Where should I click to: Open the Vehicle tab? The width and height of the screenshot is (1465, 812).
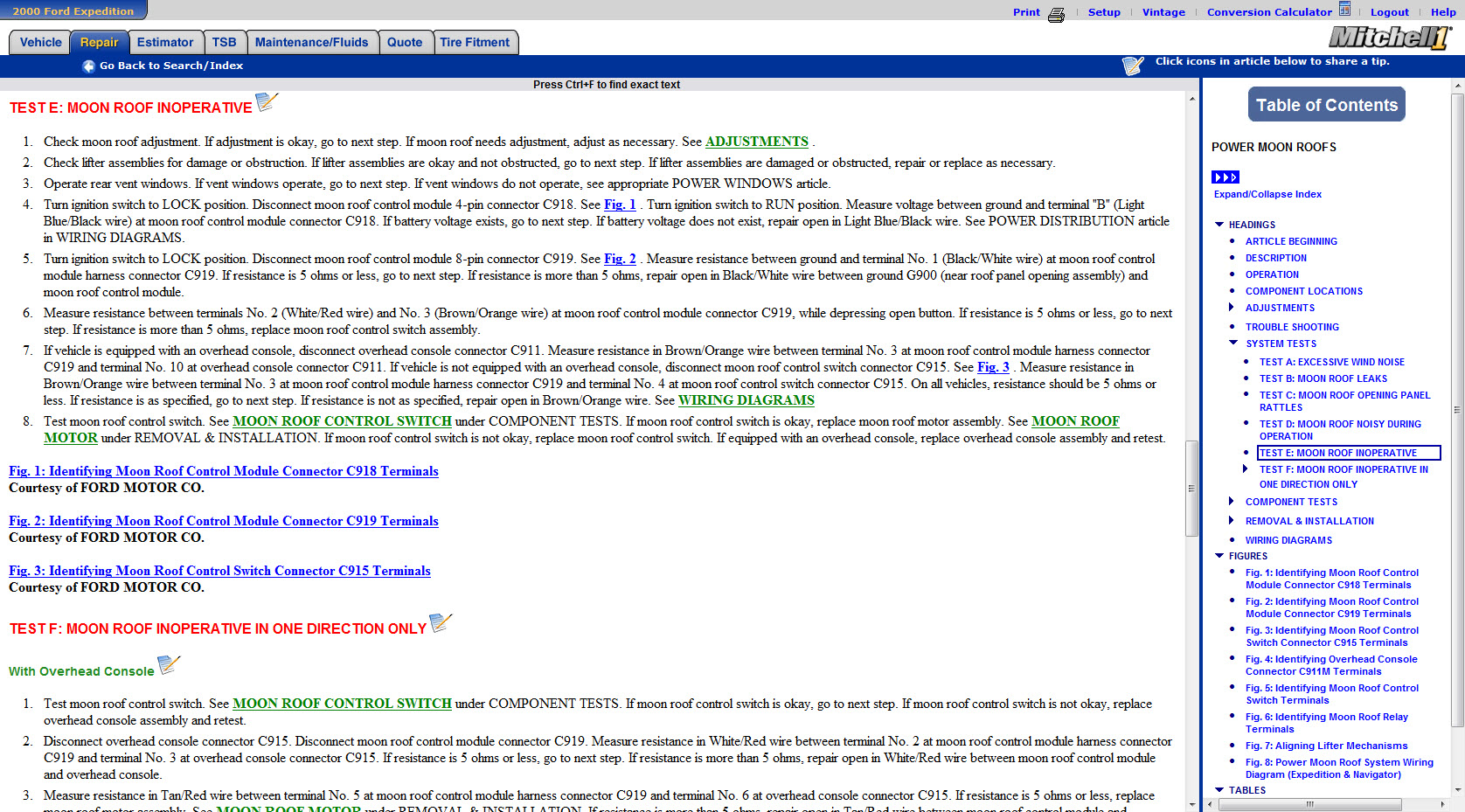coord(40,43)
